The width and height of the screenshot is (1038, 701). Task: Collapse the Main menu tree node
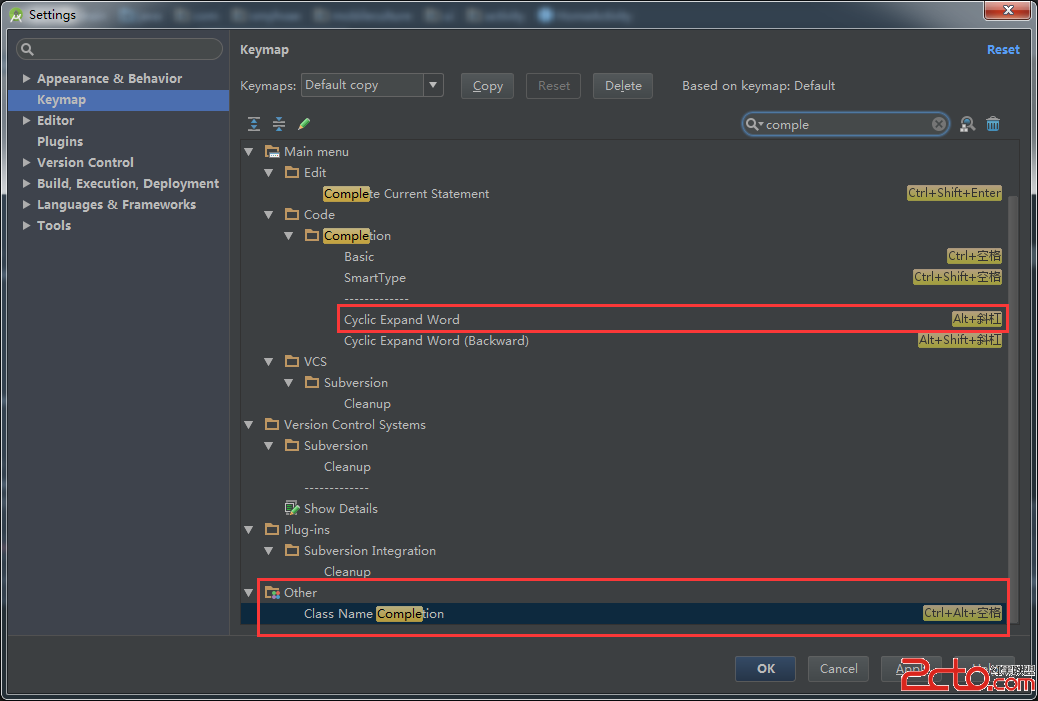[249, 152]
